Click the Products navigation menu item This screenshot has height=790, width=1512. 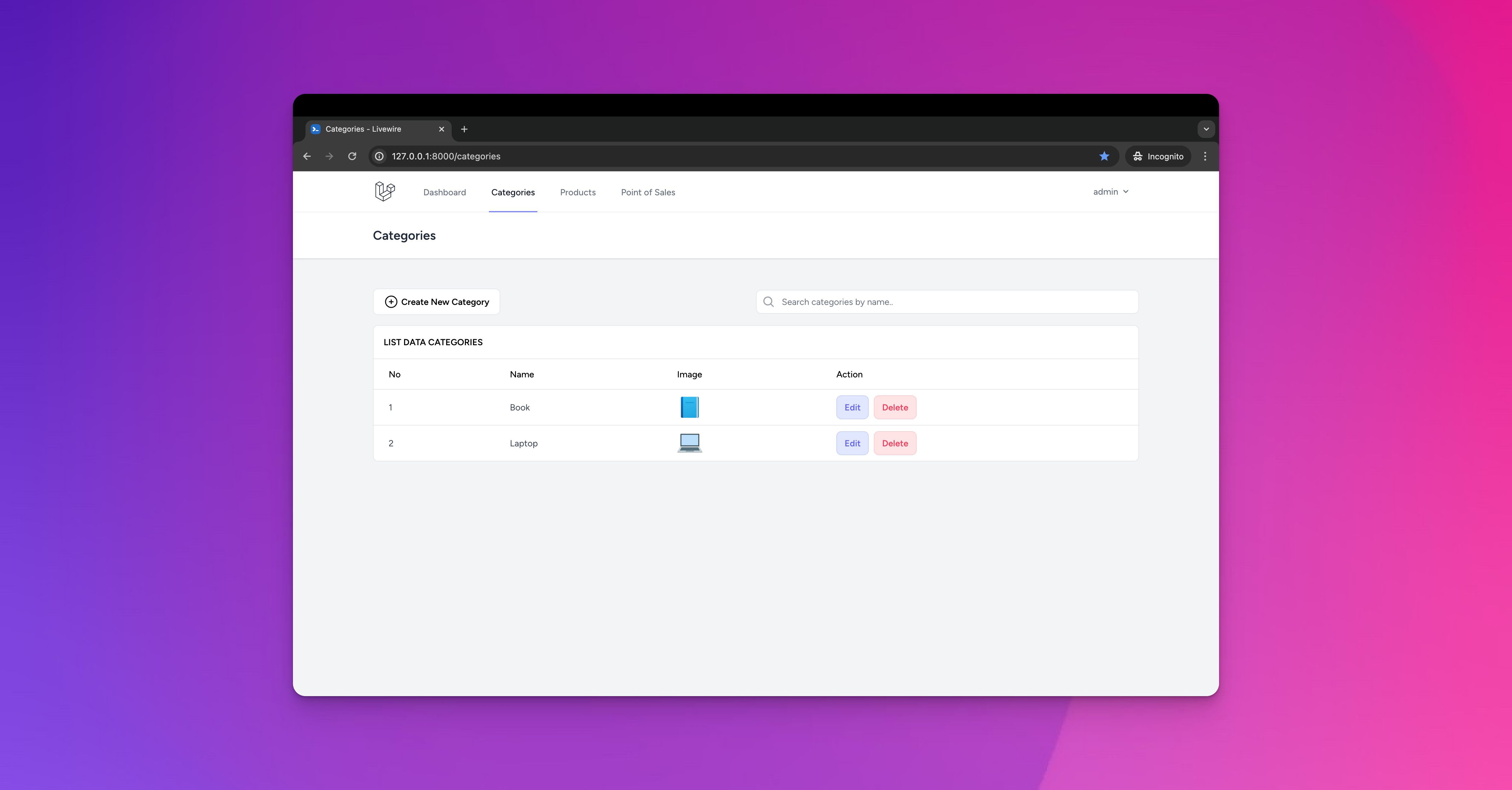[x=578, y=191]
